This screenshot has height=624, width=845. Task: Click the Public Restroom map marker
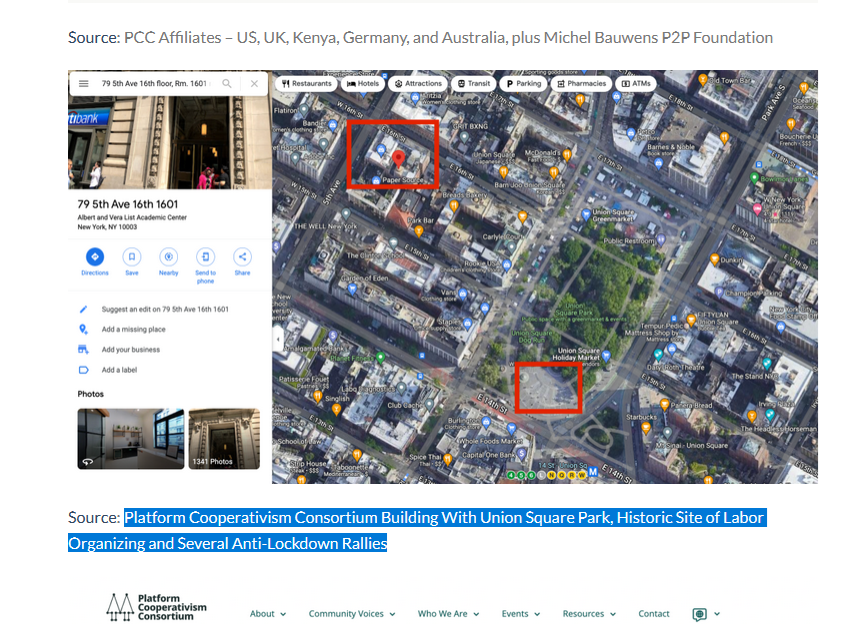[661, 239]
